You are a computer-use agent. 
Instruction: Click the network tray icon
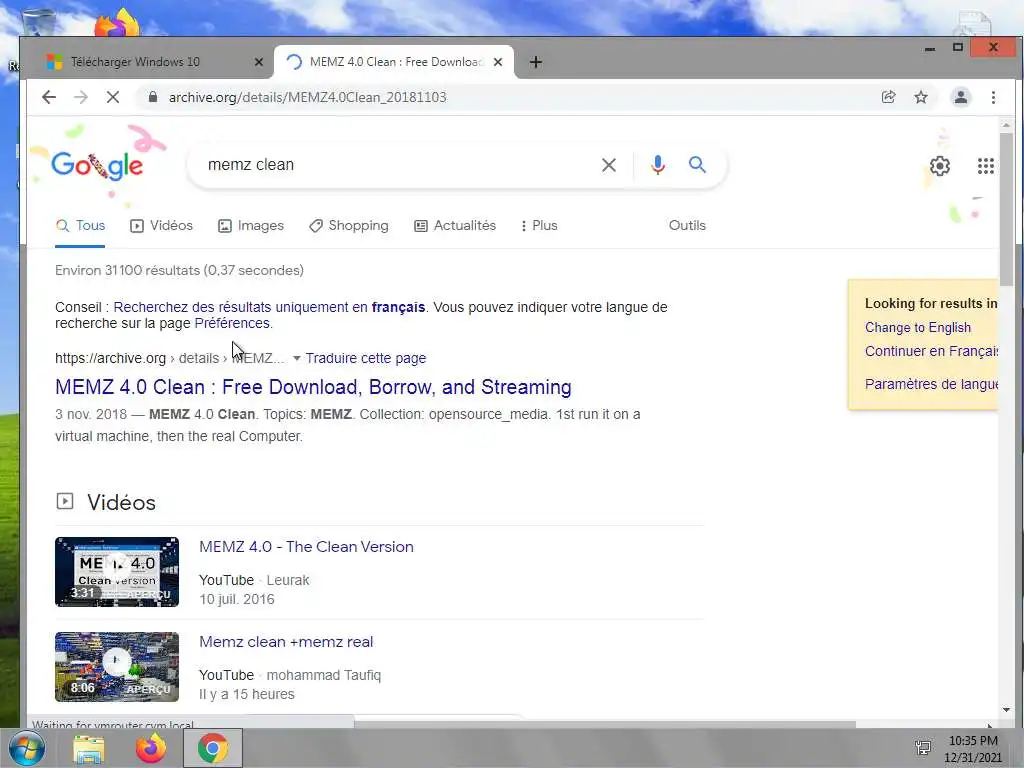click(923, 748)
